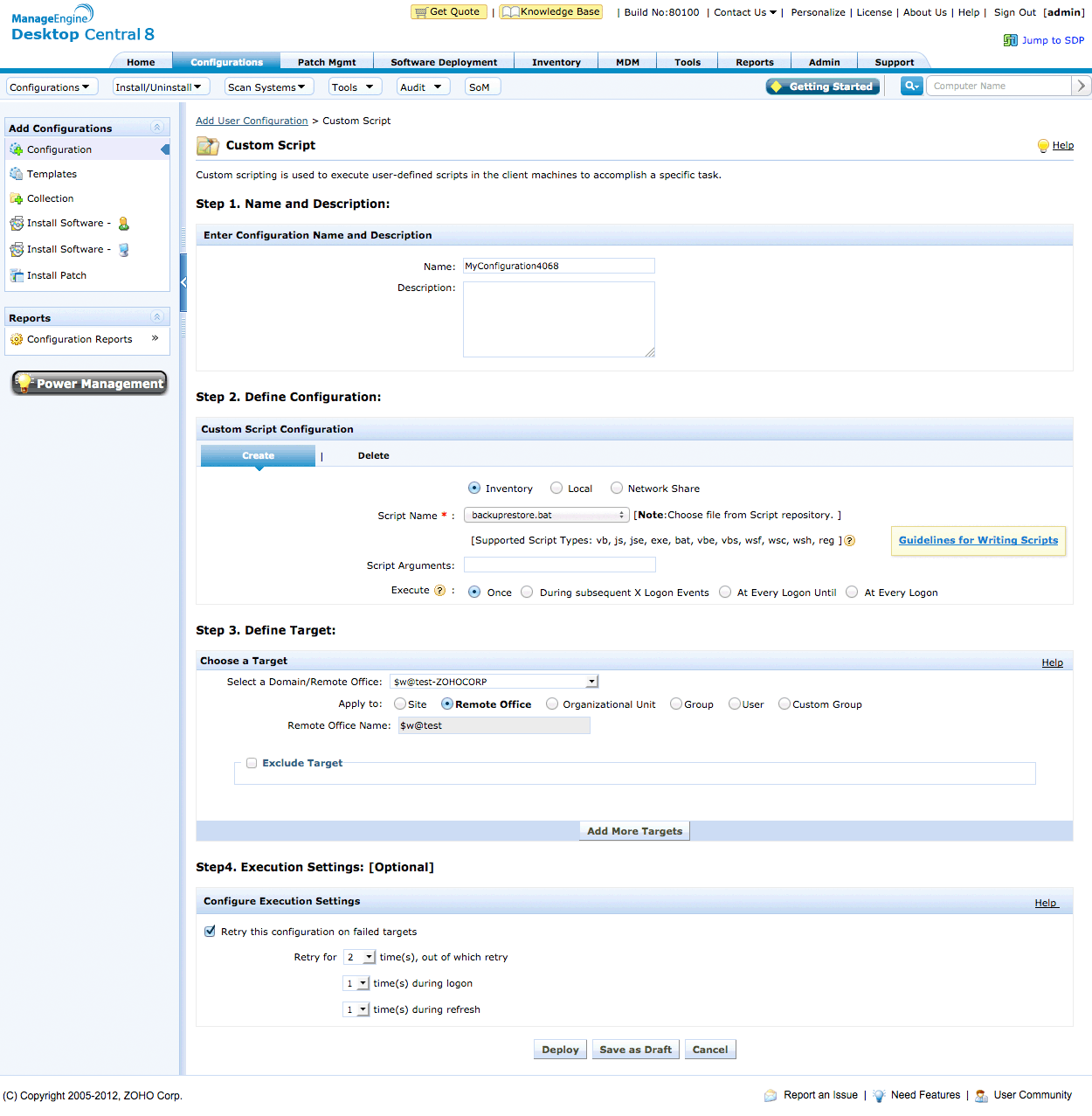Switch to the MDM tab
Viewport: 1092px width, 1116px height.
627,62
